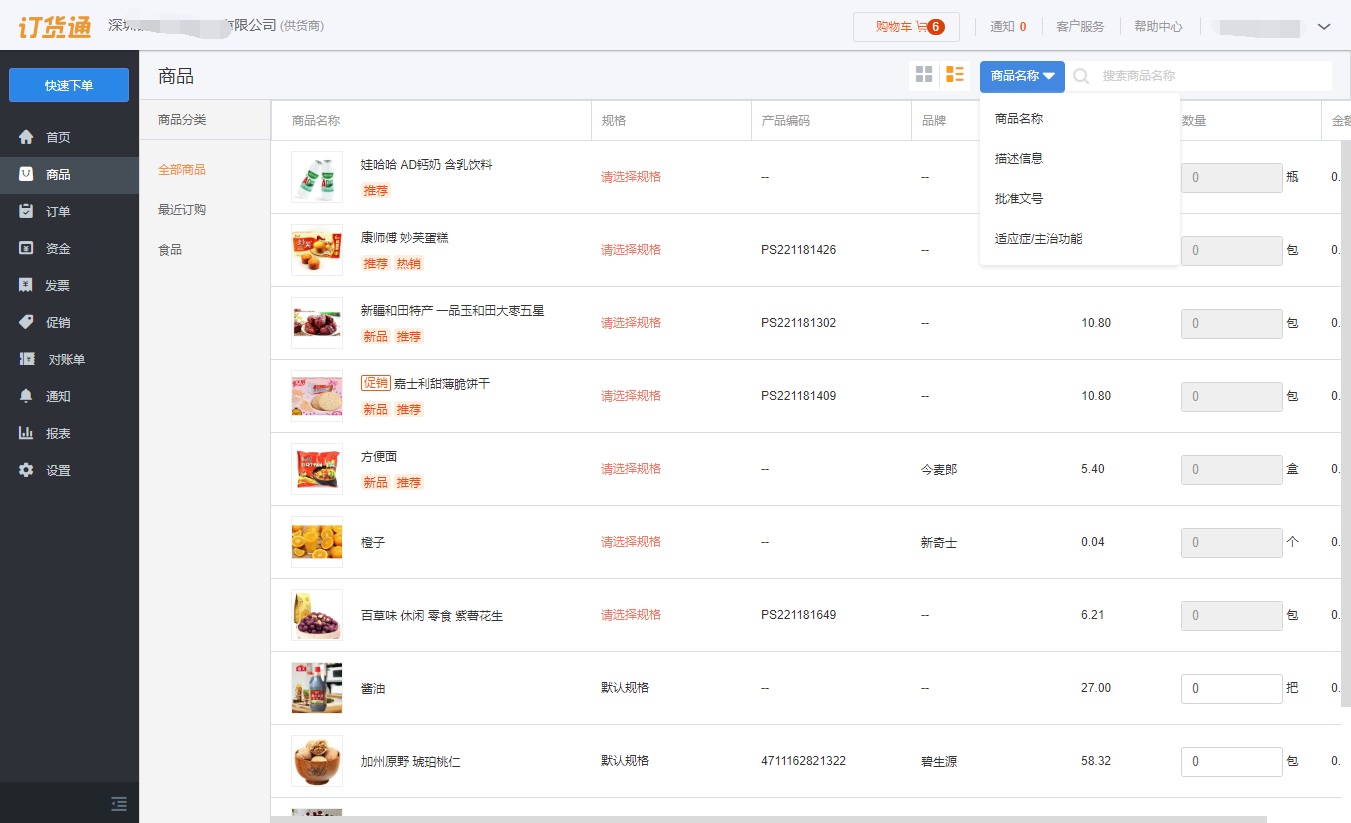Select specification for 嘉士利甜薄脆饼干
This screenshot has height=823, width=1351.
631,396
